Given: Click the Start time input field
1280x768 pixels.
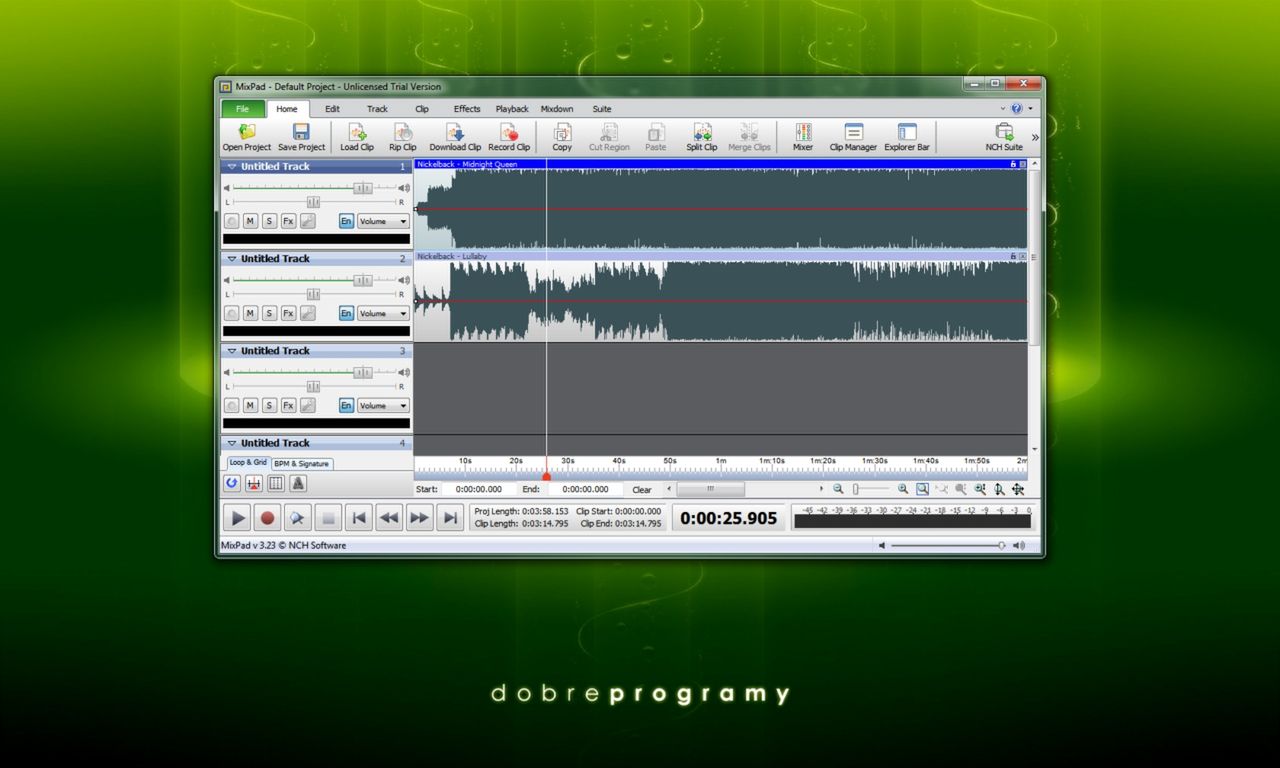Looking at the screenshot, I should [479, 490].
